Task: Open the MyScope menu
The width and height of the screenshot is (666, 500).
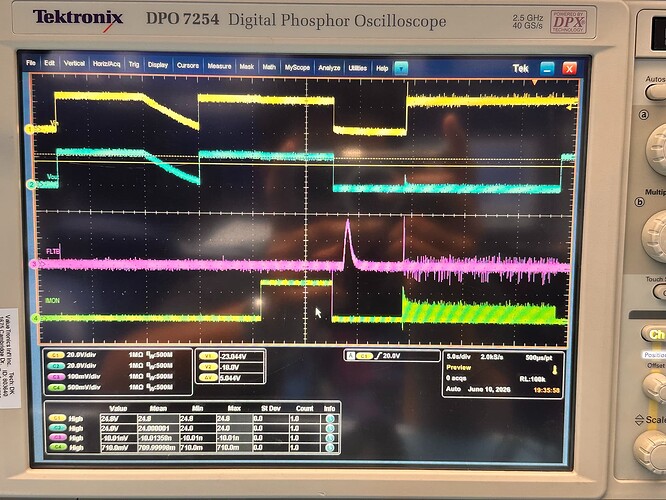Action: pos(297,68)
